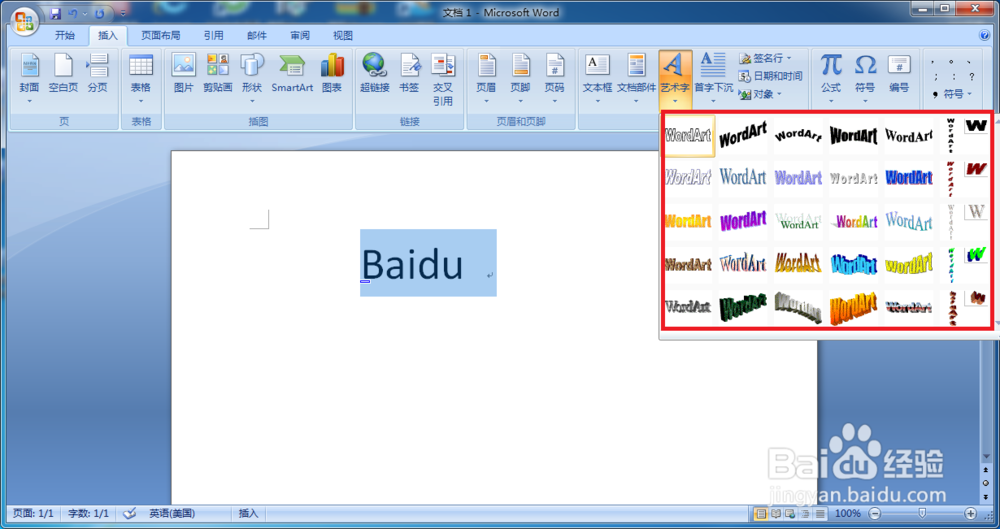The height and width of the screenshot is (529, 1000).
Task: Click Next Page arrow on vertical scrollbar
Action: [x=985, y=496]
